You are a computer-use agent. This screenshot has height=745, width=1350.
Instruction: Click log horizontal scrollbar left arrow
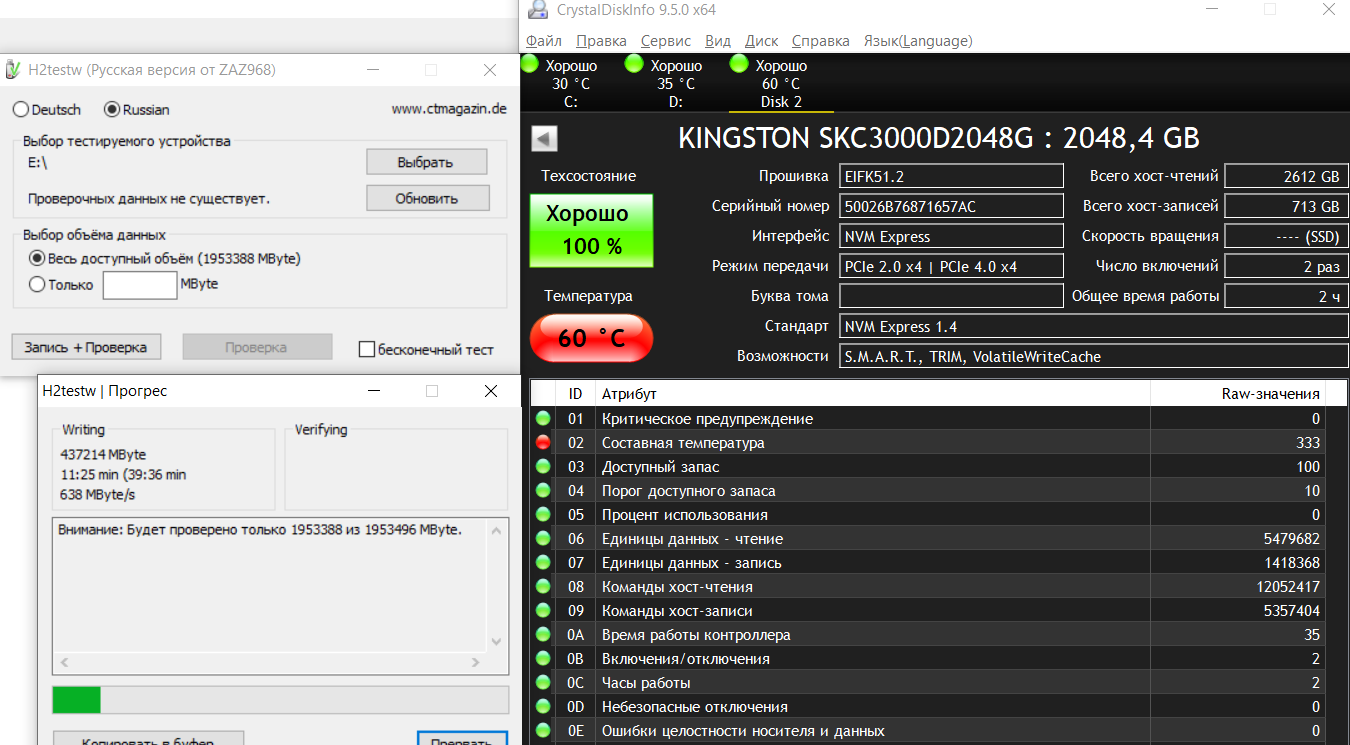point(65,662)
